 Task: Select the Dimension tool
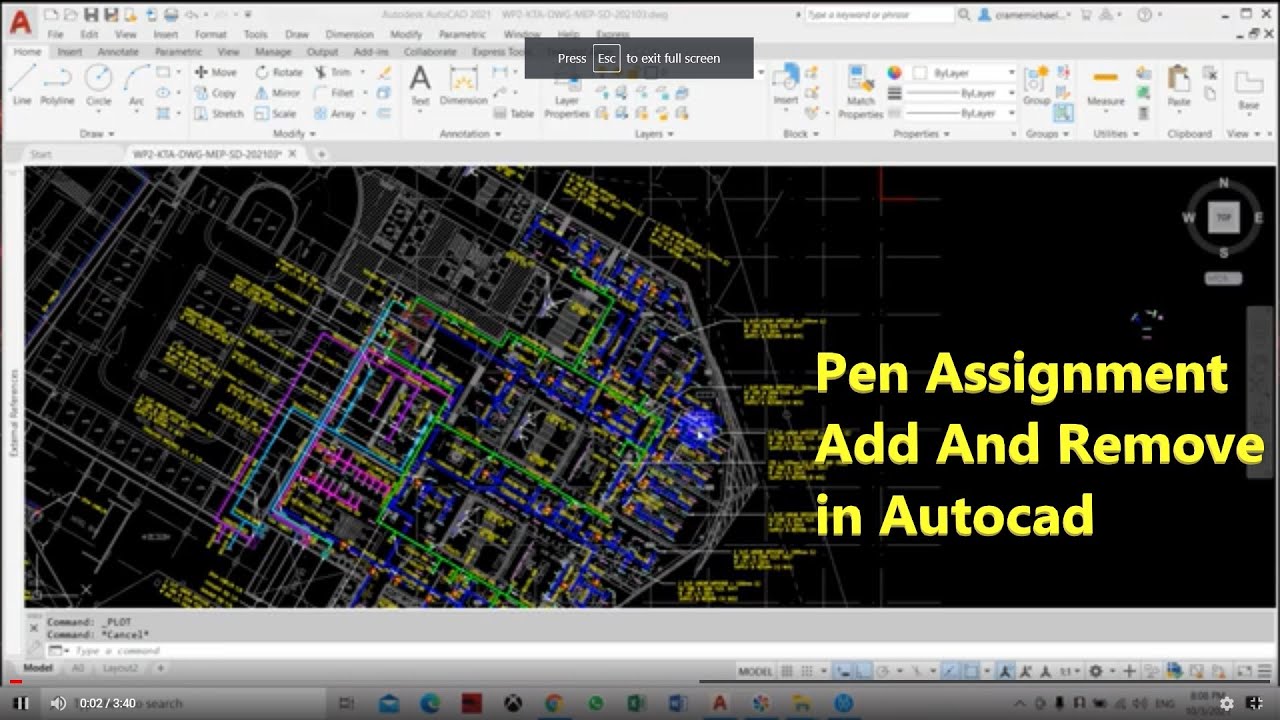point(463,85)
